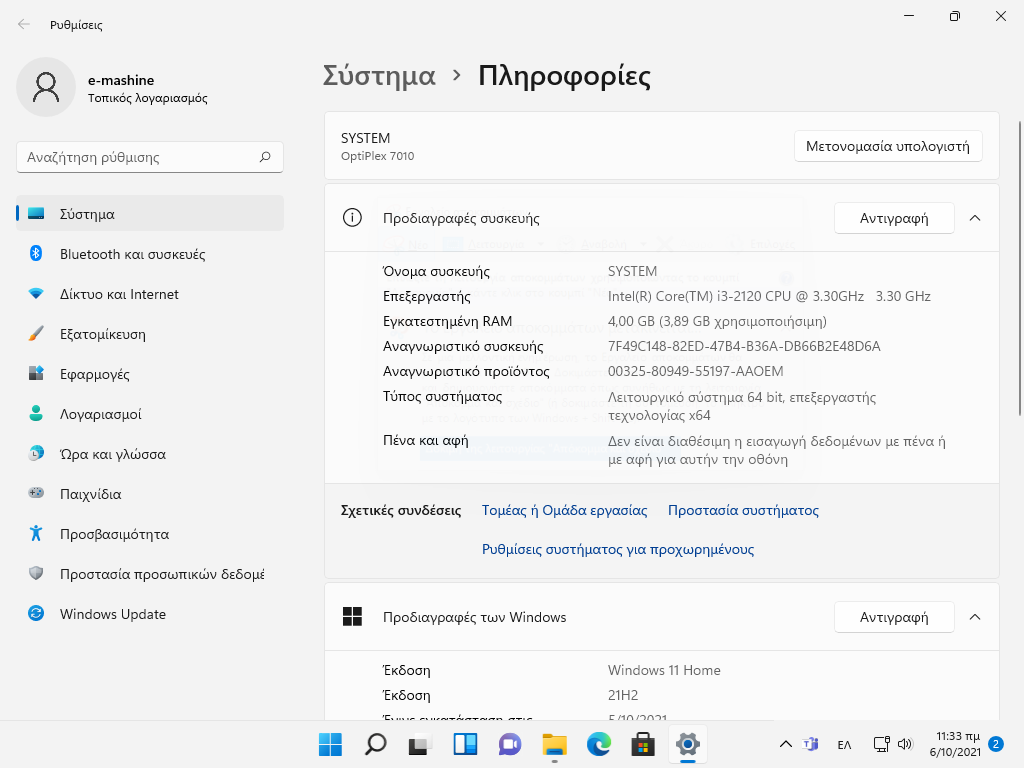1024x768 pixels.
Task: Open Δίκτυο και Internet settings
Action: point(150,294)
